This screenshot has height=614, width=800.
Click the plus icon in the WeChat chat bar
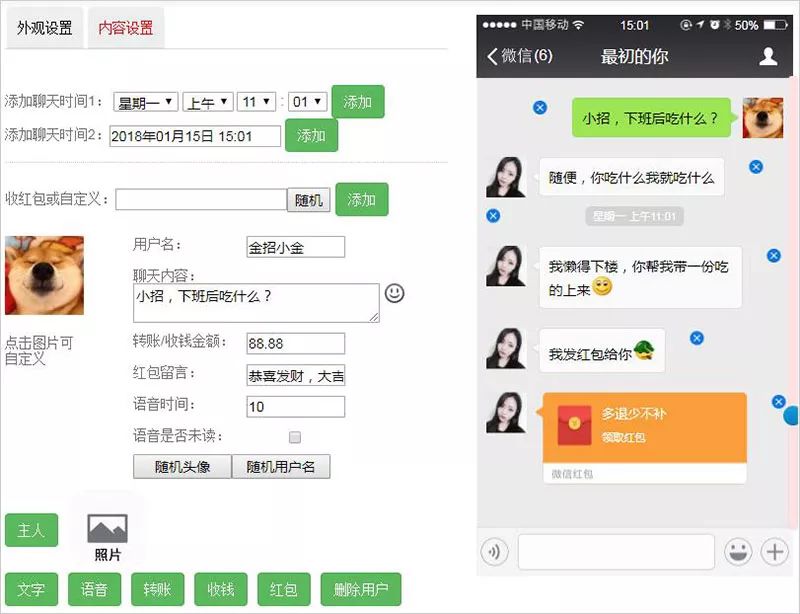774,551
